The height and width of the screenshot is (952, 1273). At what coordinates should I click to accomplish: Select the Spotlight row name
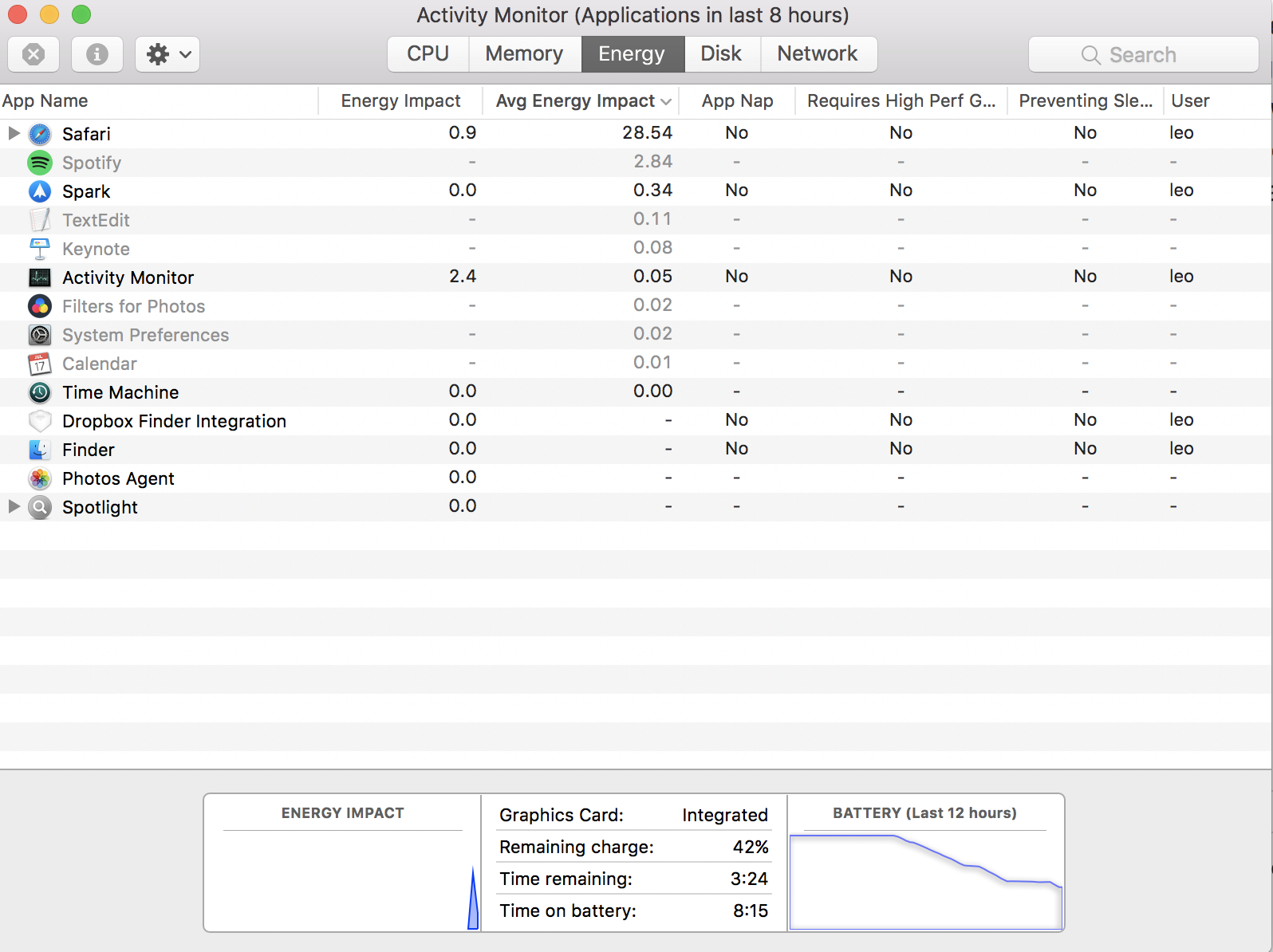click(x=100, y=507)
